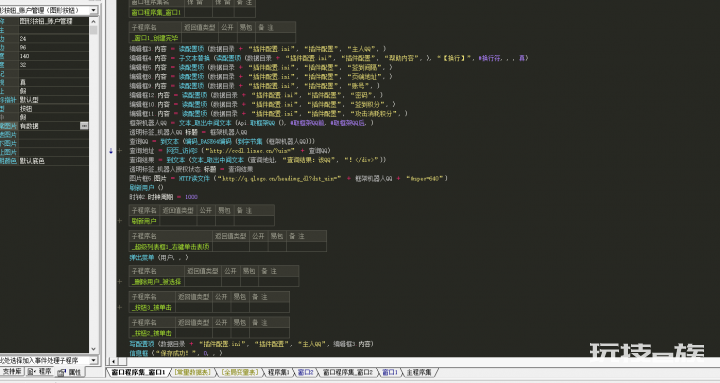Switch to the 属性 panel tab
720x383 pixels.
click(x=70, y=372)
